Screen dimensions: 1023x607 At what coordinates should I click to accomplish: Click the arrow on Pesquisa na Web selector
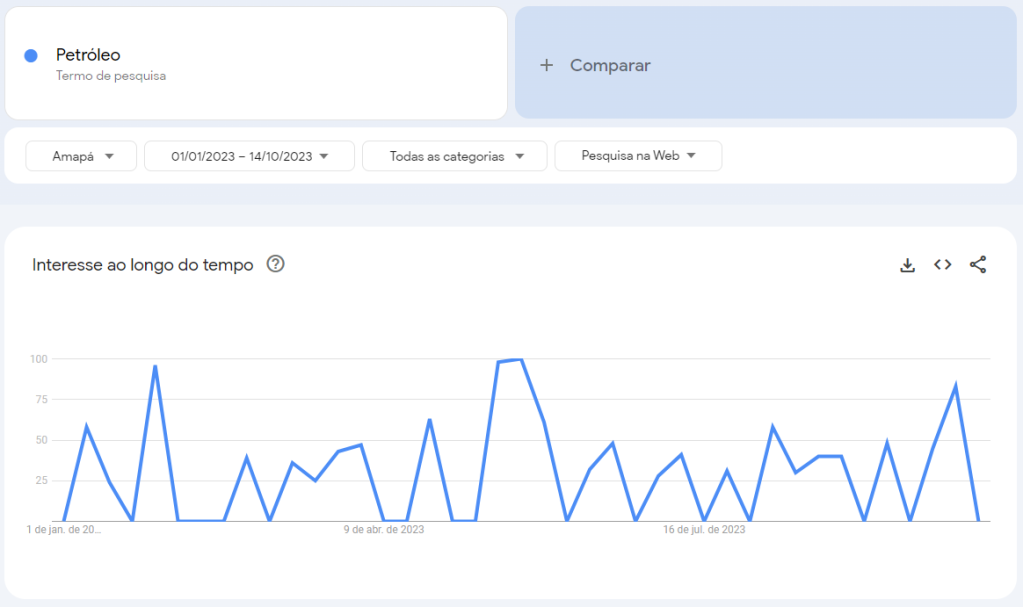pyautogui.click(x=691, y=155)
